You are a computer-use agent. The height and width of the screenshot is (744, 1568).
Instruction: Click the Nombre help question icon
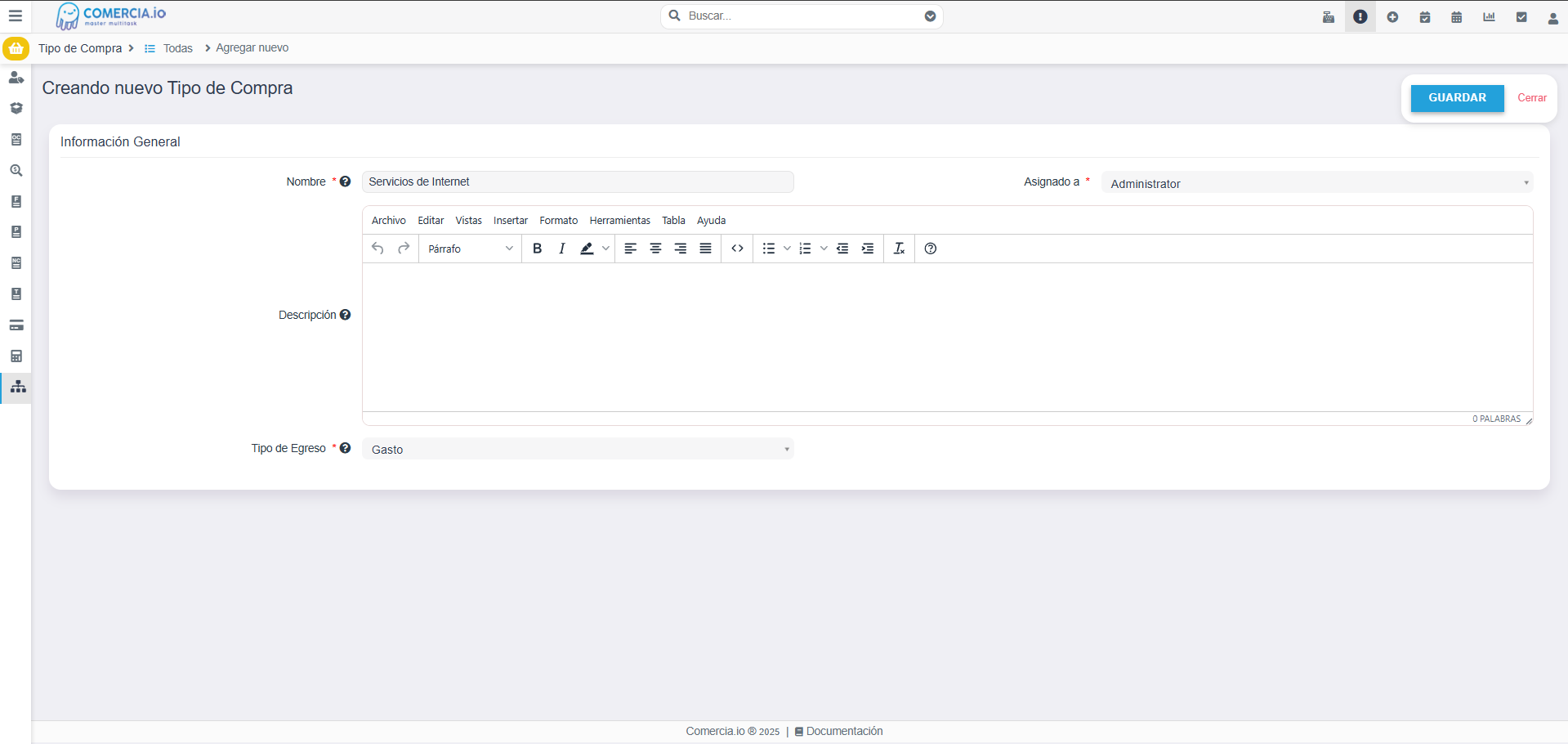345,182
